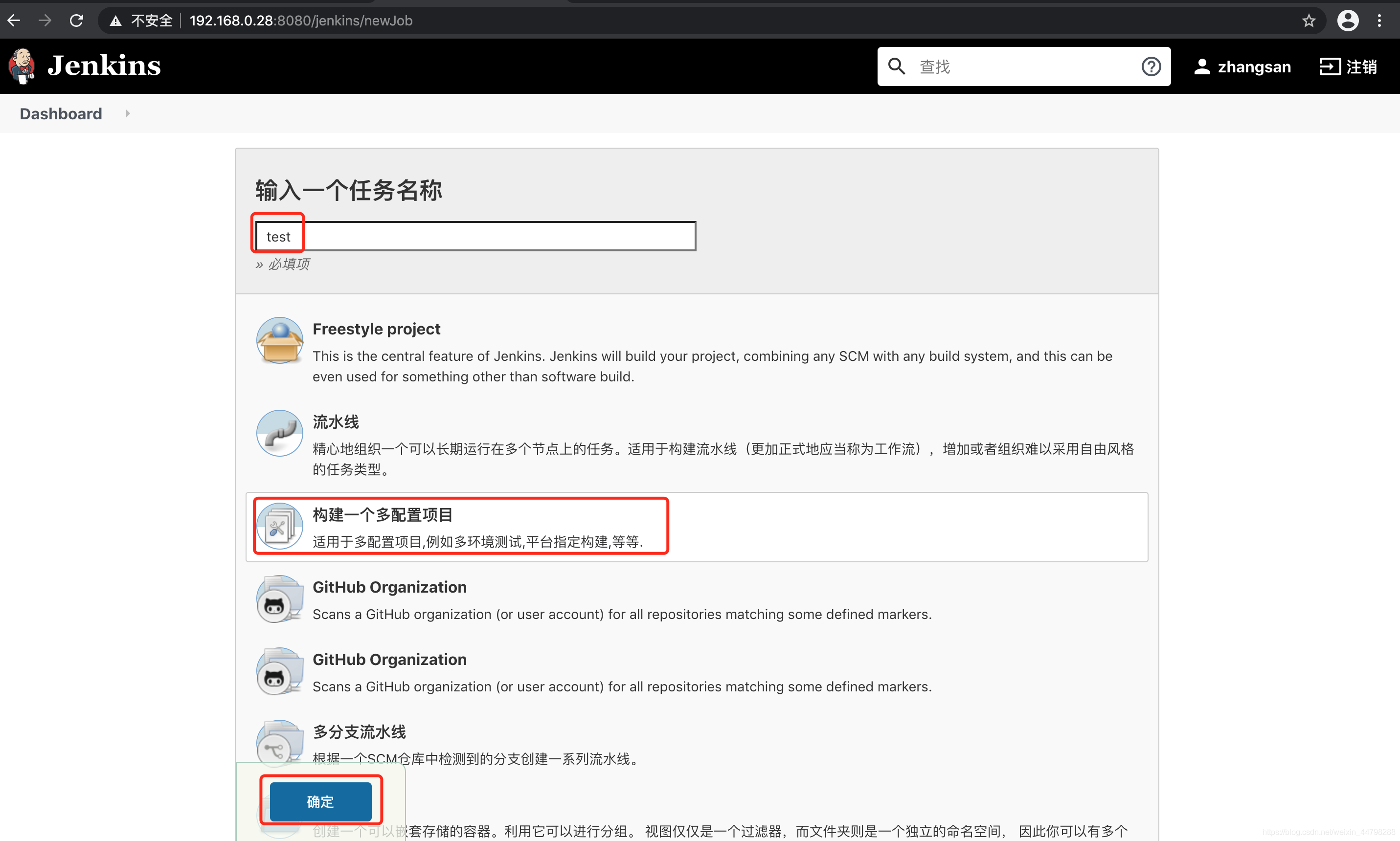Click the 不安全 security label

(x=151, y=21)
